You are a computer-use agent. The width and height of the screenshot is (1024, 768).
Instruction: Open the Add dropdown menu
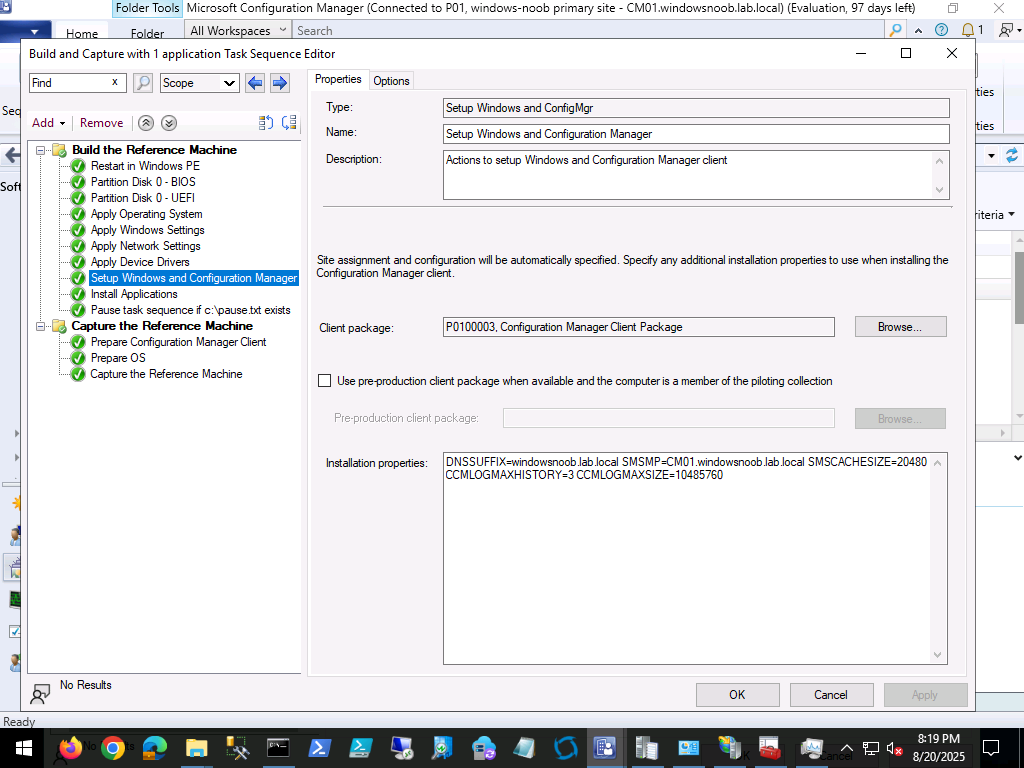[x=48, y=123]
